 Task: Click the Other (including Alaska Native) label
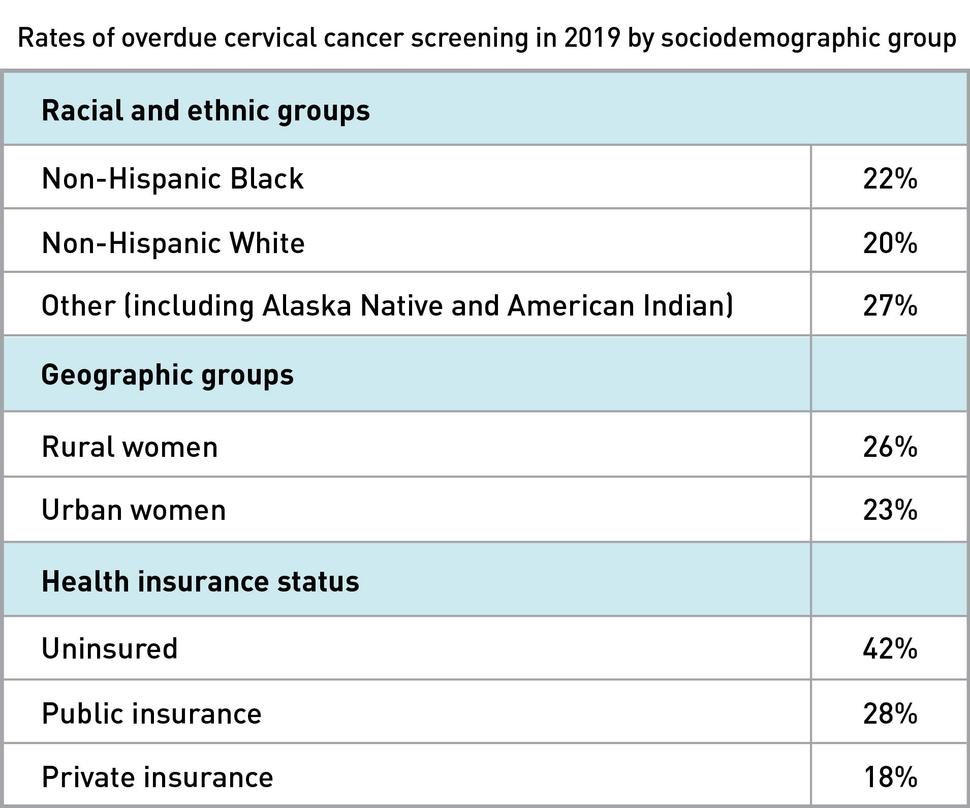(x=387, y=305)
